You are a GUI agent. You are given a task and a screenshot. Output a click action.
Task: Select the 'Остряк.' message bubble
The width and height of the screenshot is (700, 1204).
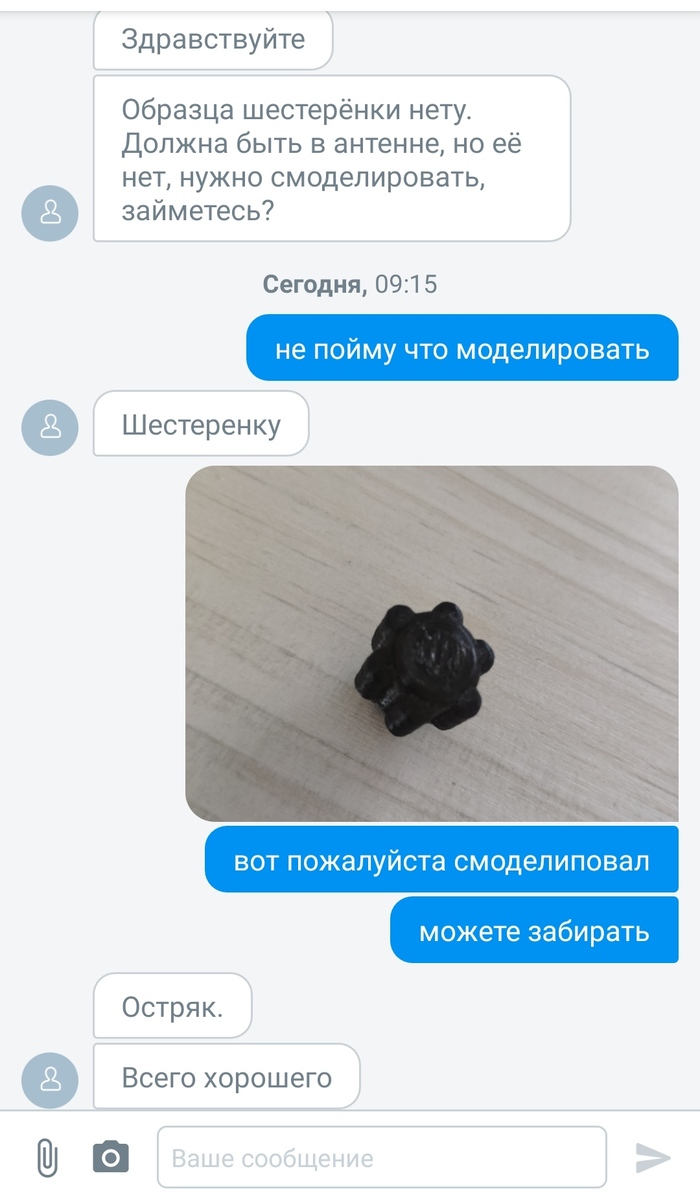point(172,1005)
